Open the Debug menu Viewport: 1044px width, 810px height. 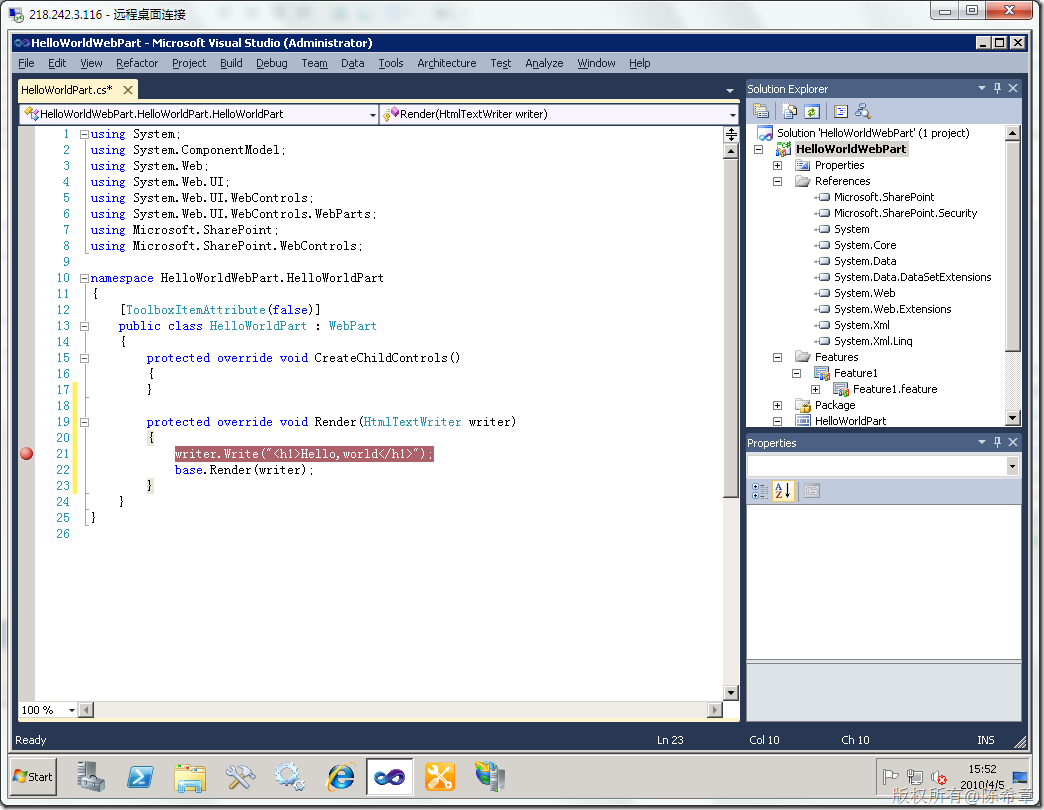(x=272, y=63)
